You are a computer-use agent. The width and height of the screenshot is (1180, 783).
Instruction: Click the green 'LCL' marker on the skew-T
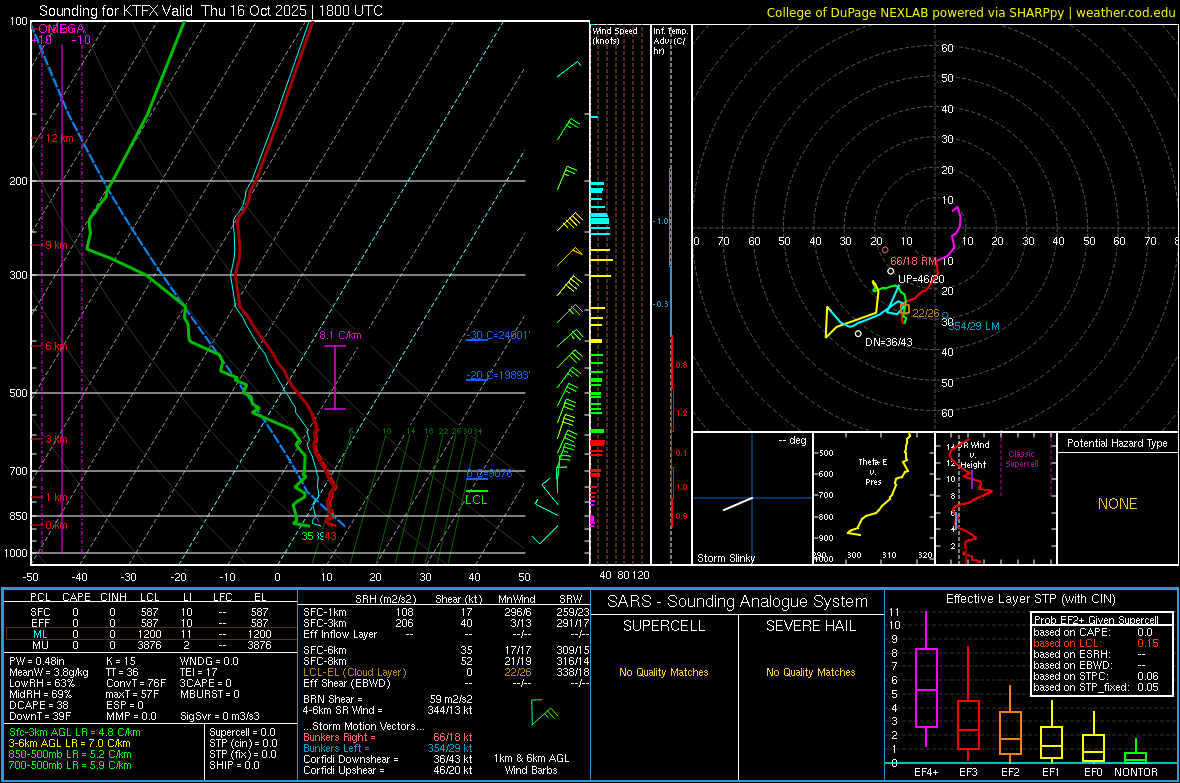click(476, 500)
